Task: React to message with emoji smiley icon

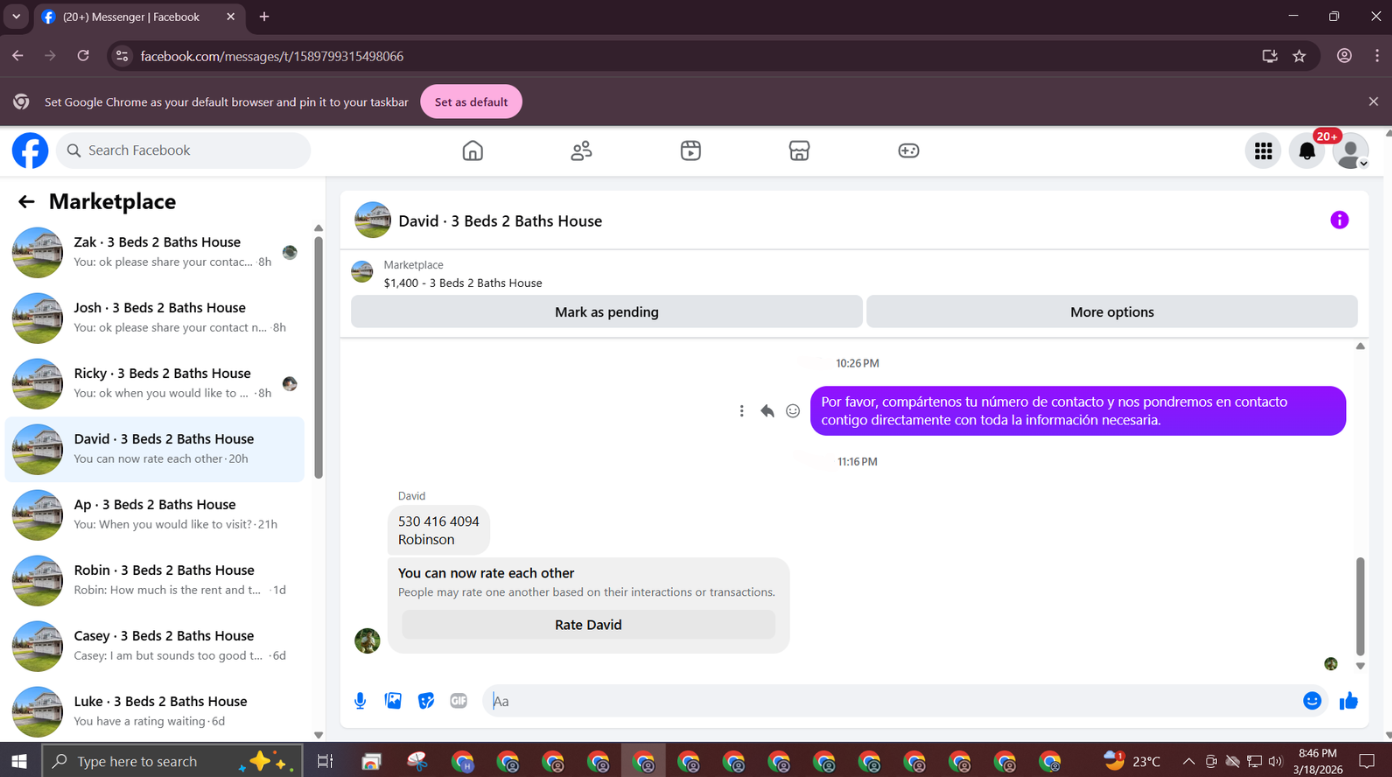Action: tap(793, 411)
